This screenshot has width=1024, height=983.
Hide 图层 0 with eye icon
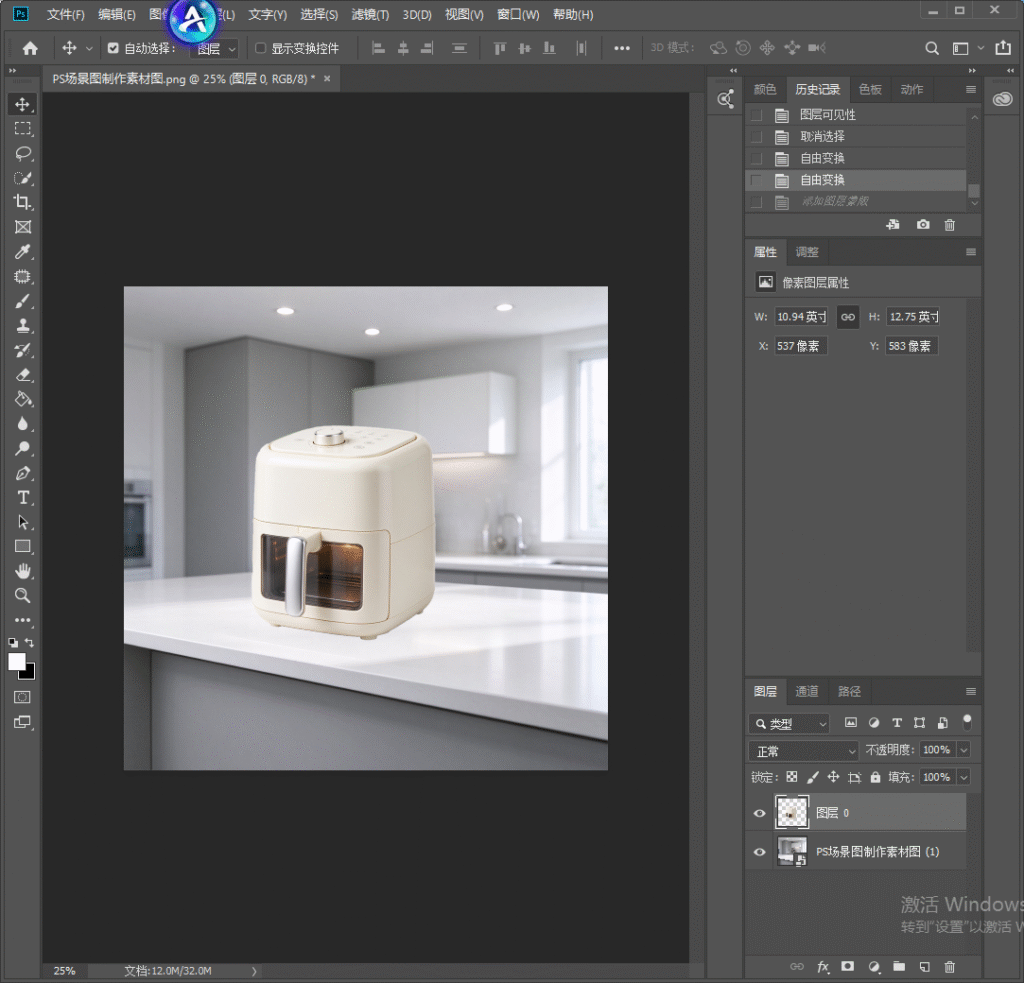coord(760,813)
